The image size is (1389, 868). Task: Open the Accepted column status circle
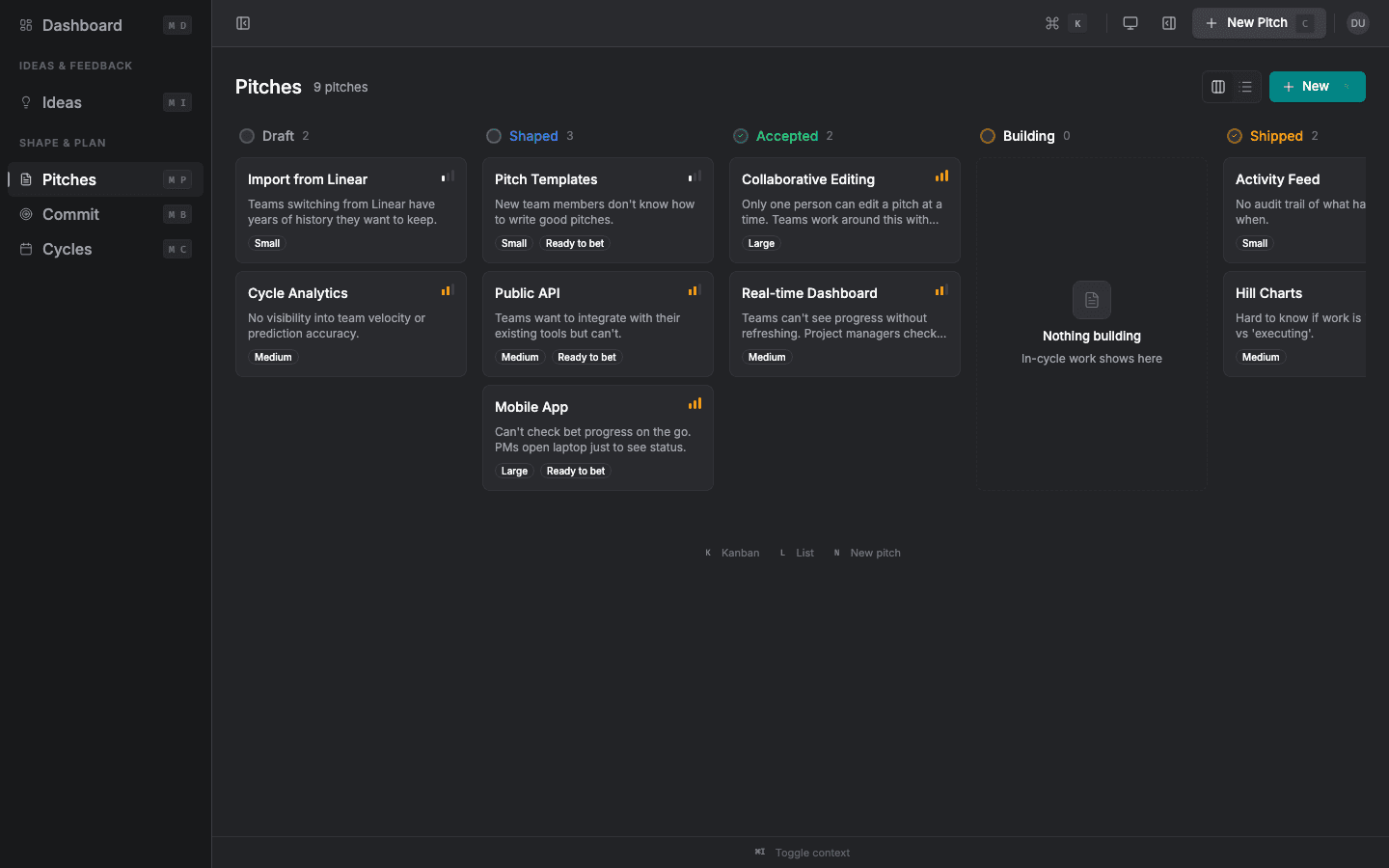pos(741,136)
